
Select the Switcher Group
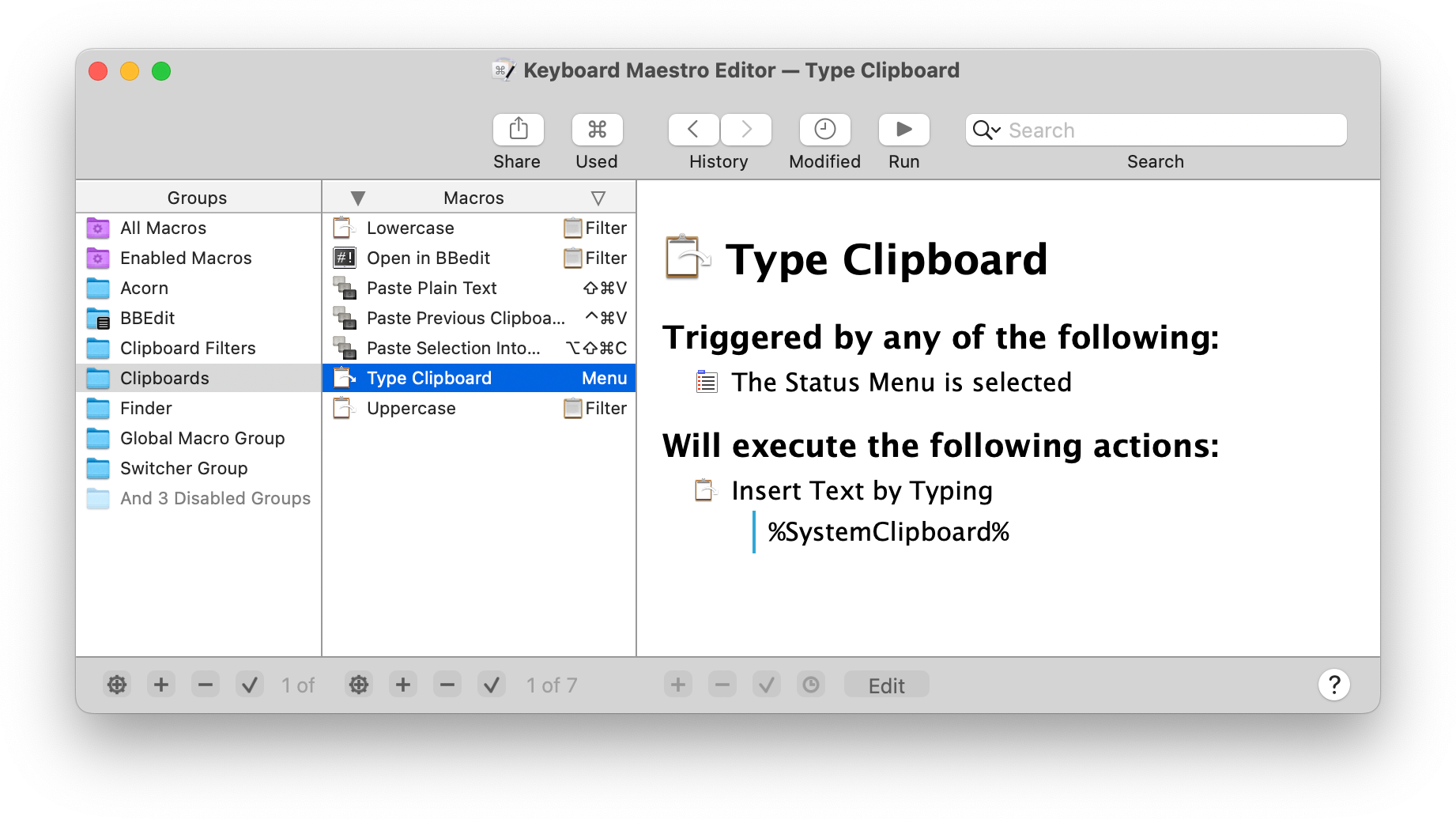198,468
